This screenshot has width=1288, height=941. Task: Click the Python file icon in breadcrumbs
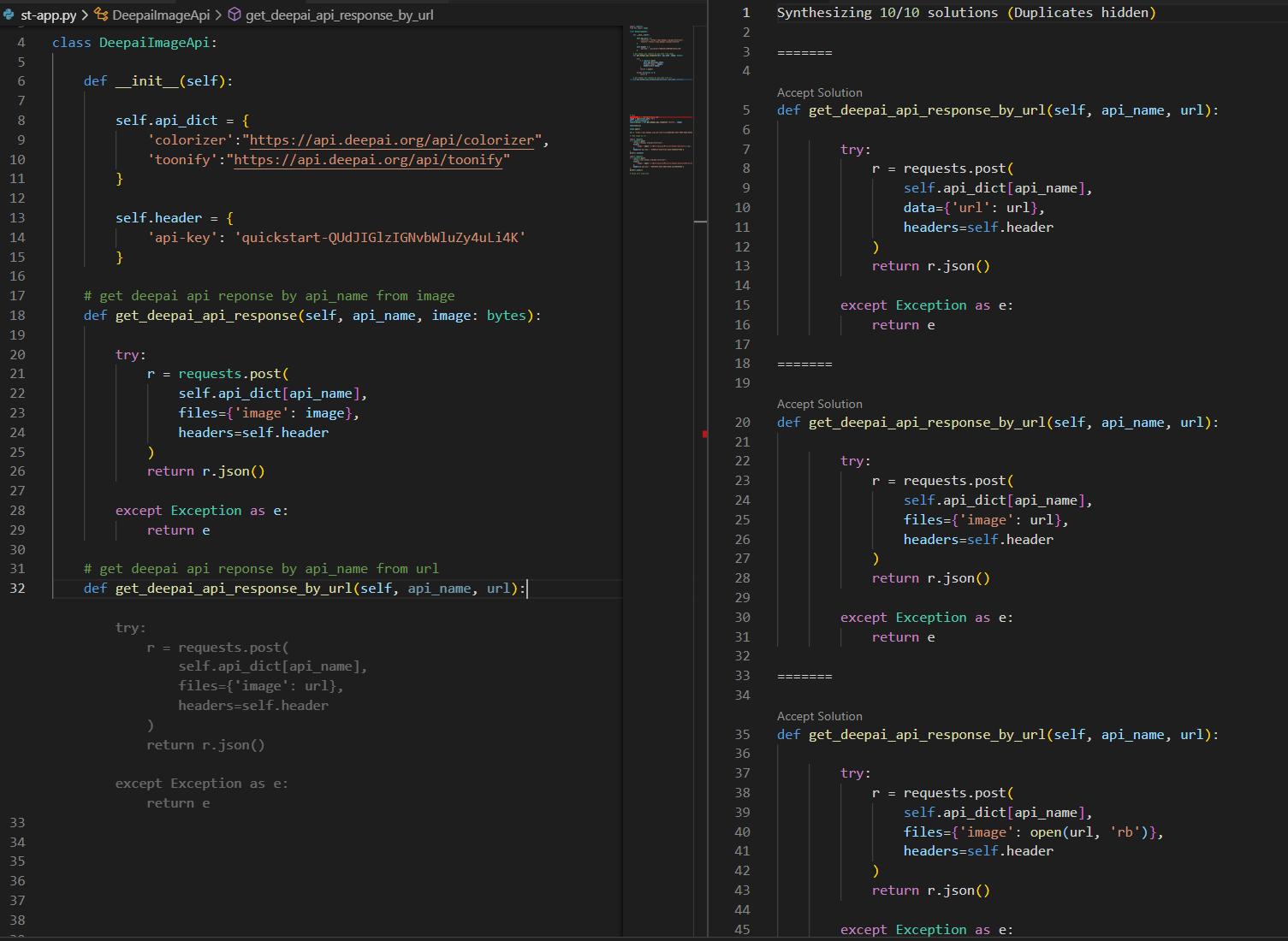click(x=9, y=15)
